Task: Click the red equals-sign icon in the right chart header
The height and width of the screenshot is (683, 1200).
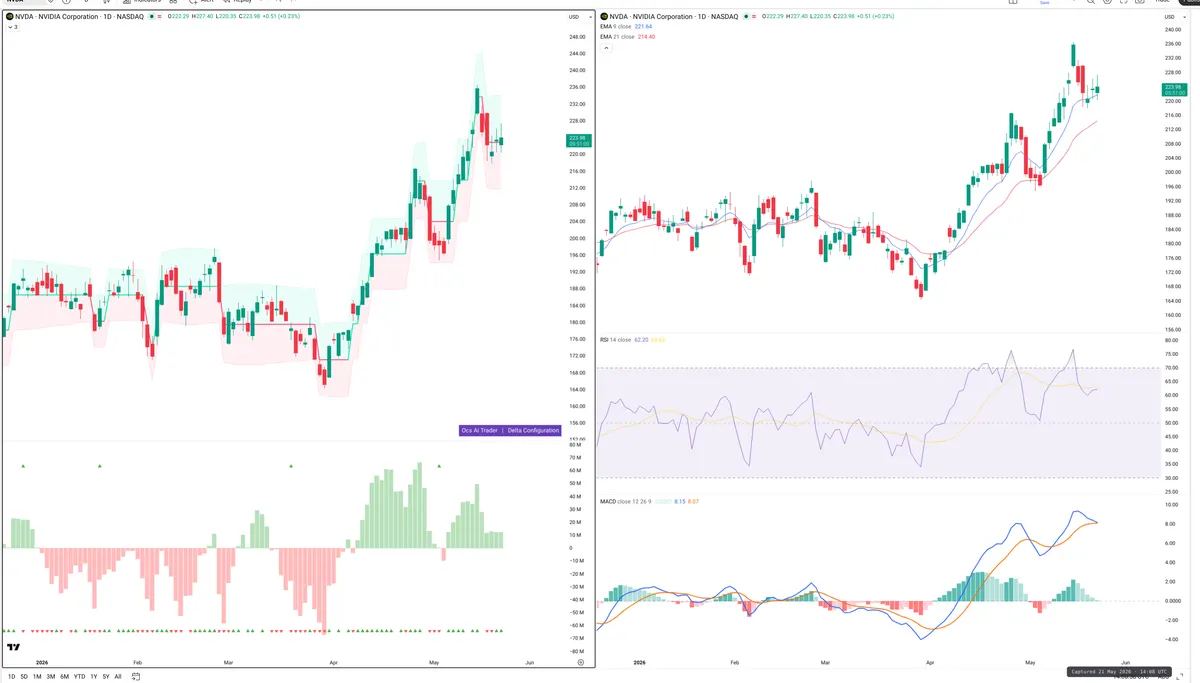Action: point(753,16)
